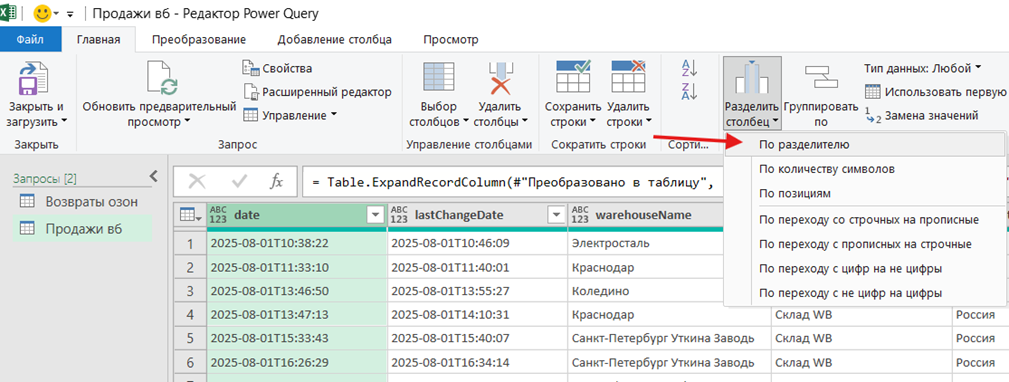
Task: Collapse the Queries (Запросы) pane chevron
Action: pos(153,176)
